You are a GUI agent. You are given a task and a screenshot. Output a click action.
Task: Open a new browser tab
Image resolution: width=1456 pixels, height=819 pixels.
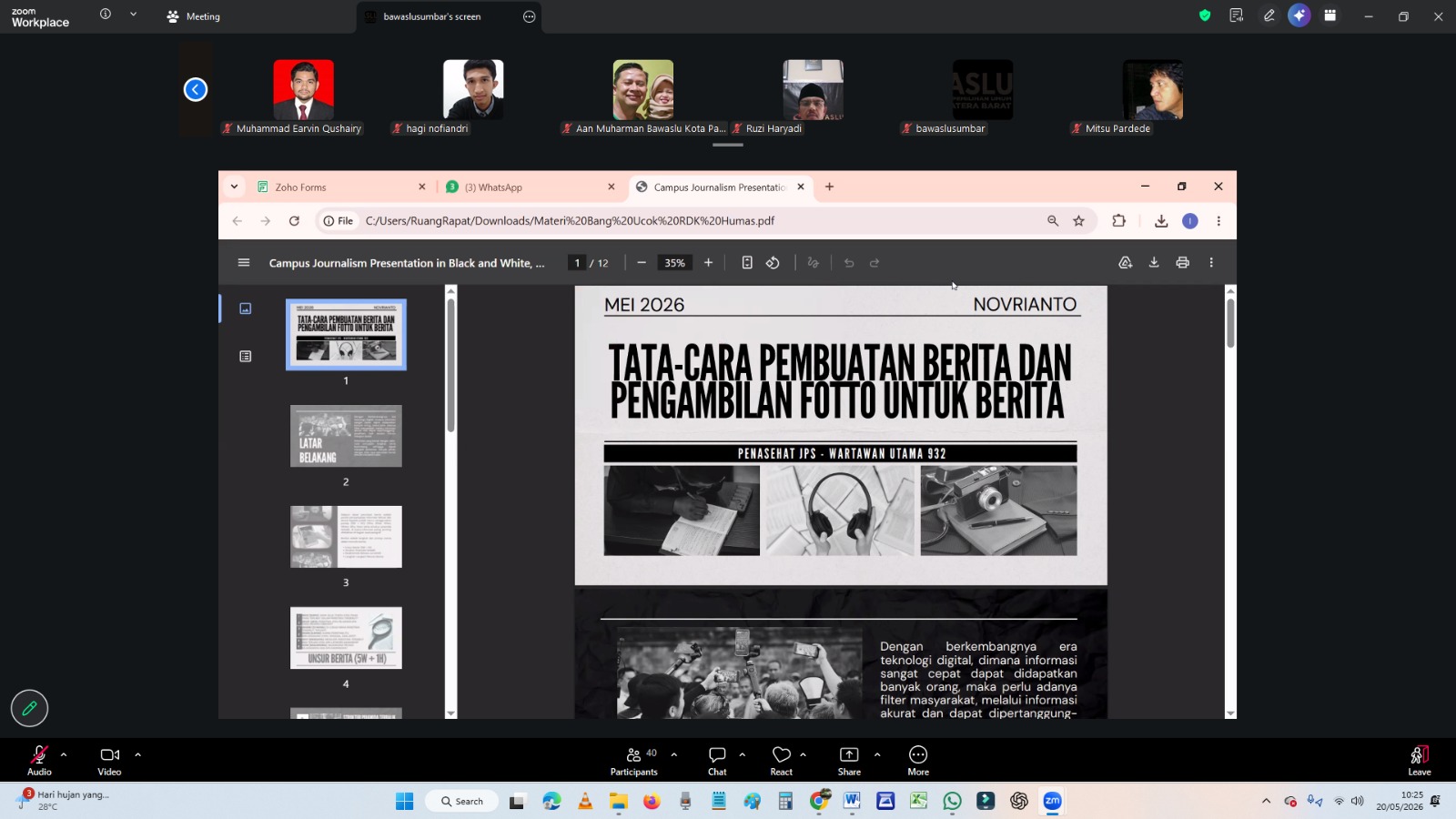click(x=829, y=187)
